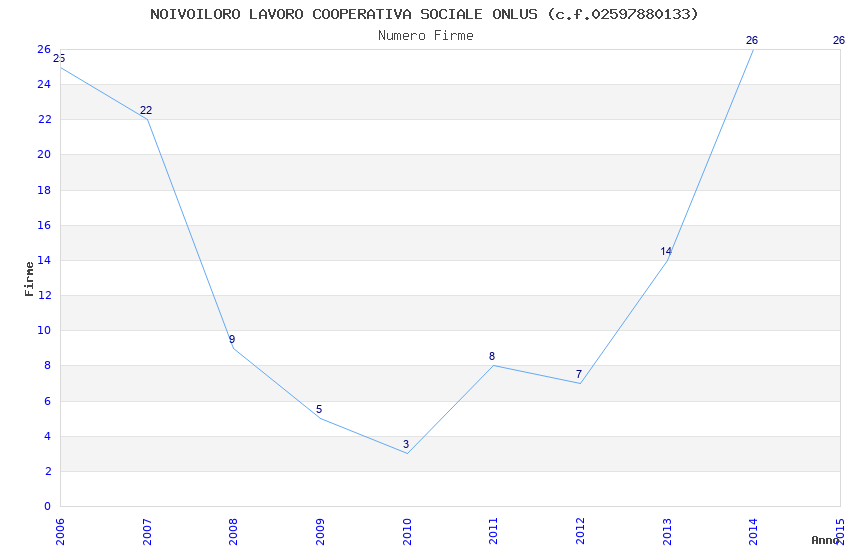
Task: Select the y-axis tick value 10
Action: [44, 331]
